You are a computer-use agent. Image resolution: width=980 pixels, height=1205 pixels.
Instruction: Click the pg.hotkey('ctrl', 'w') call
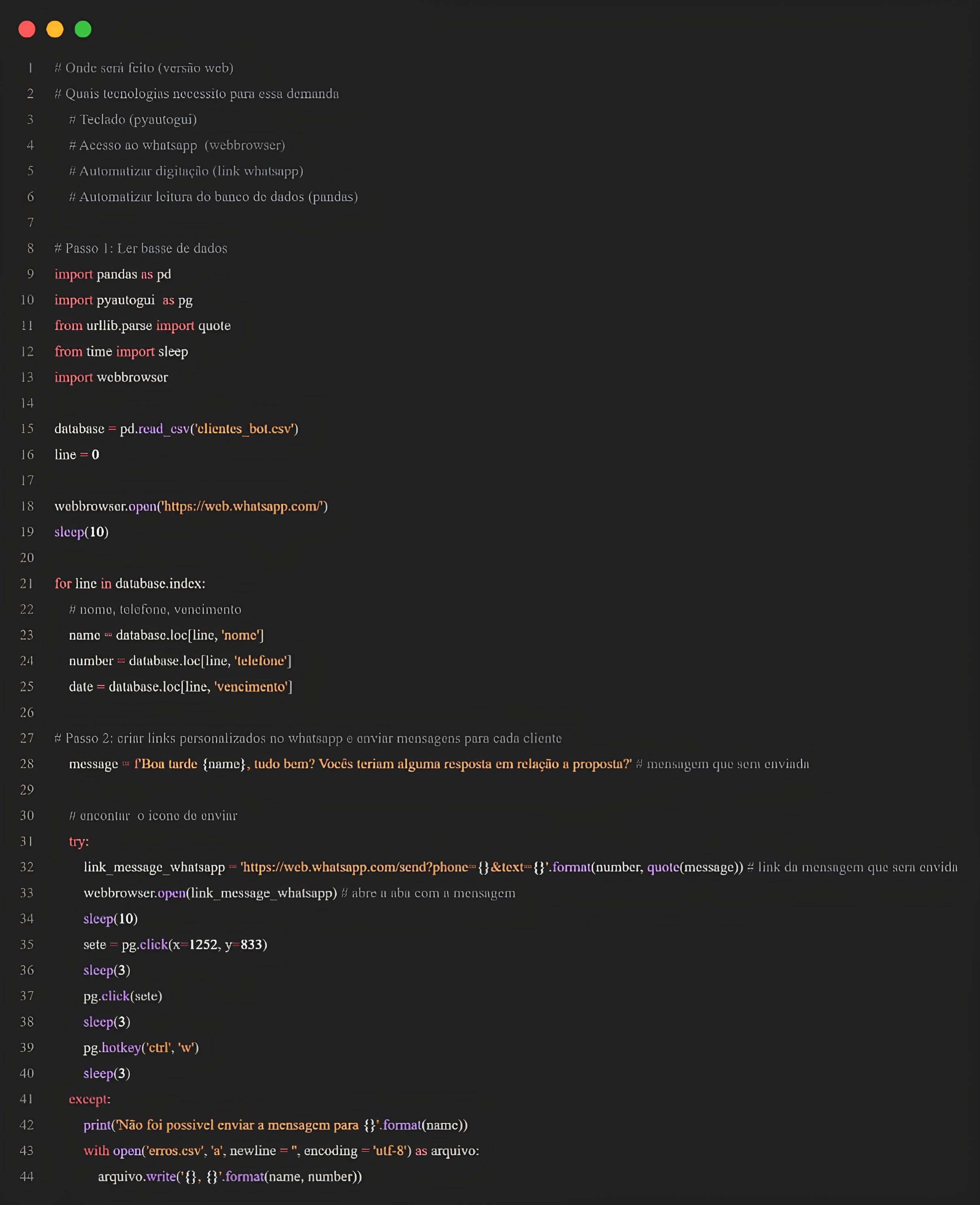[x=141, y=1047]
